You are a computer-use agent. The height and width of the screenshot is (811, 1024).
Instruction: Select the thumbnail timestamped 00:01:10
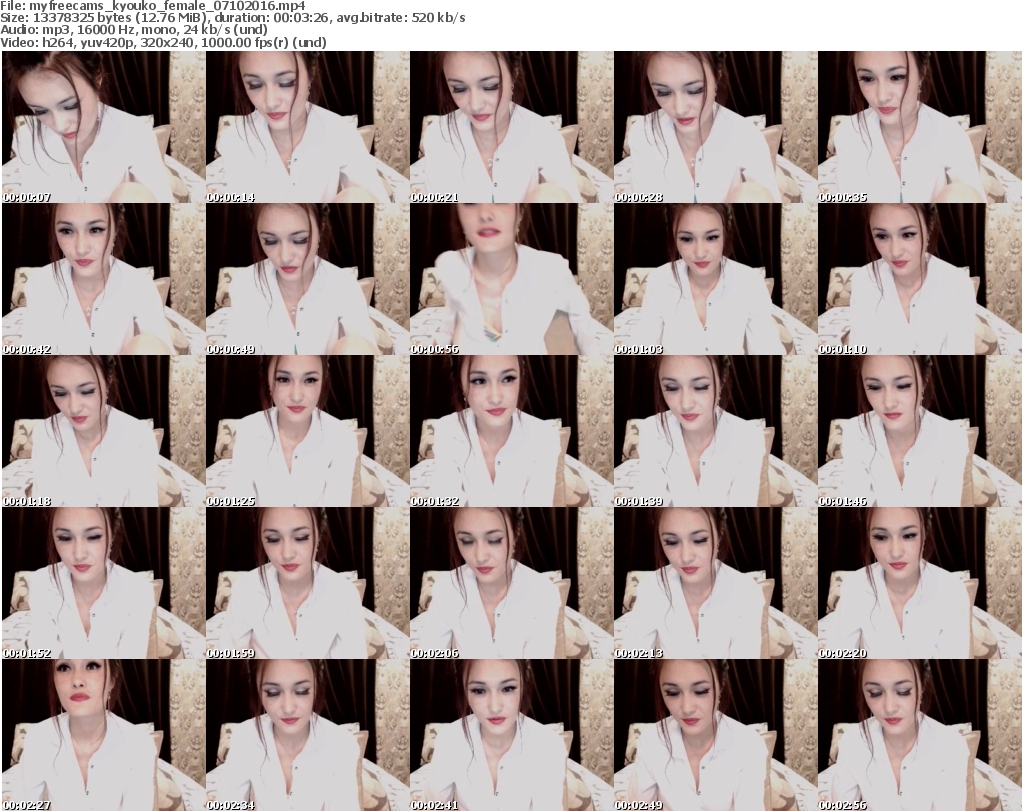tap(920, 279)
